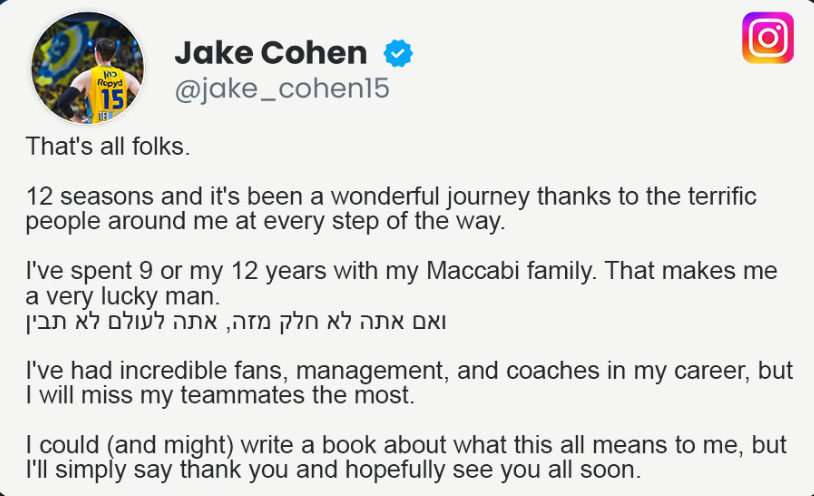Open Jake Cohen's profile picture

pyautogui.click(x=88, y=70)
